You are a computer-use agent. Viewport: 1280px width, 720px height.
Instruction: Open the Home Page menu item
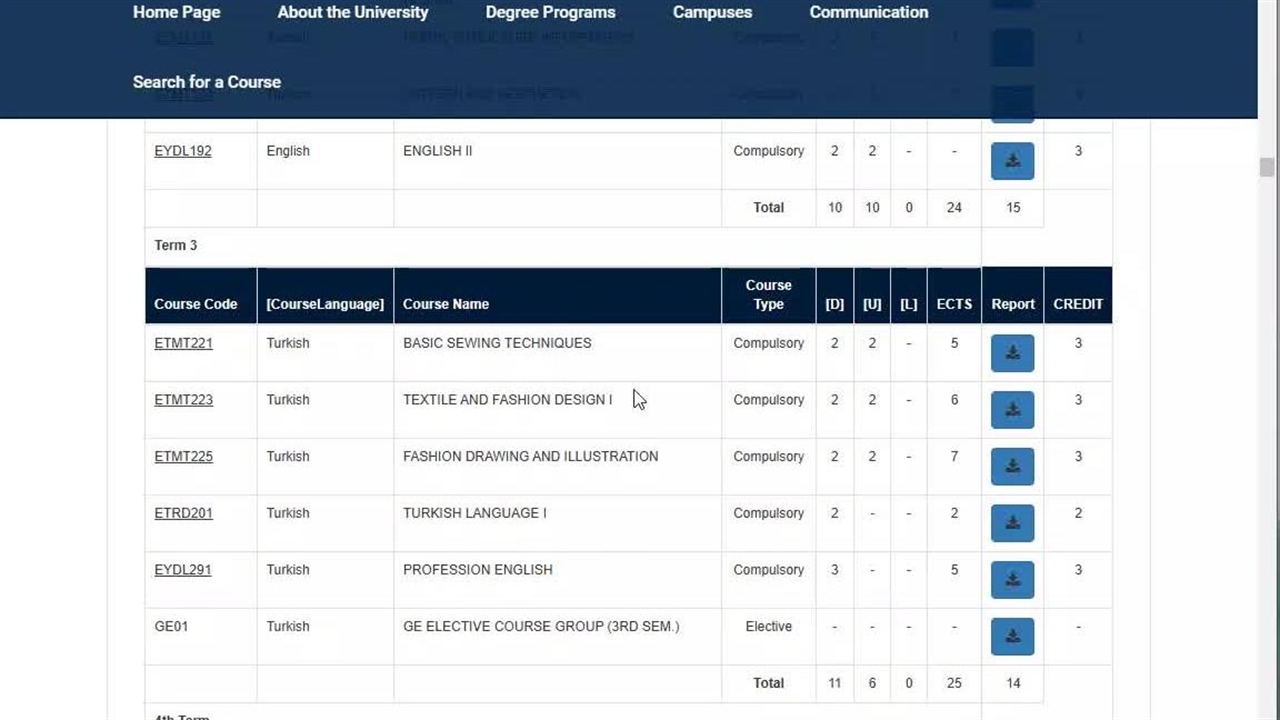pyautogui.click(x=176, y=12)
